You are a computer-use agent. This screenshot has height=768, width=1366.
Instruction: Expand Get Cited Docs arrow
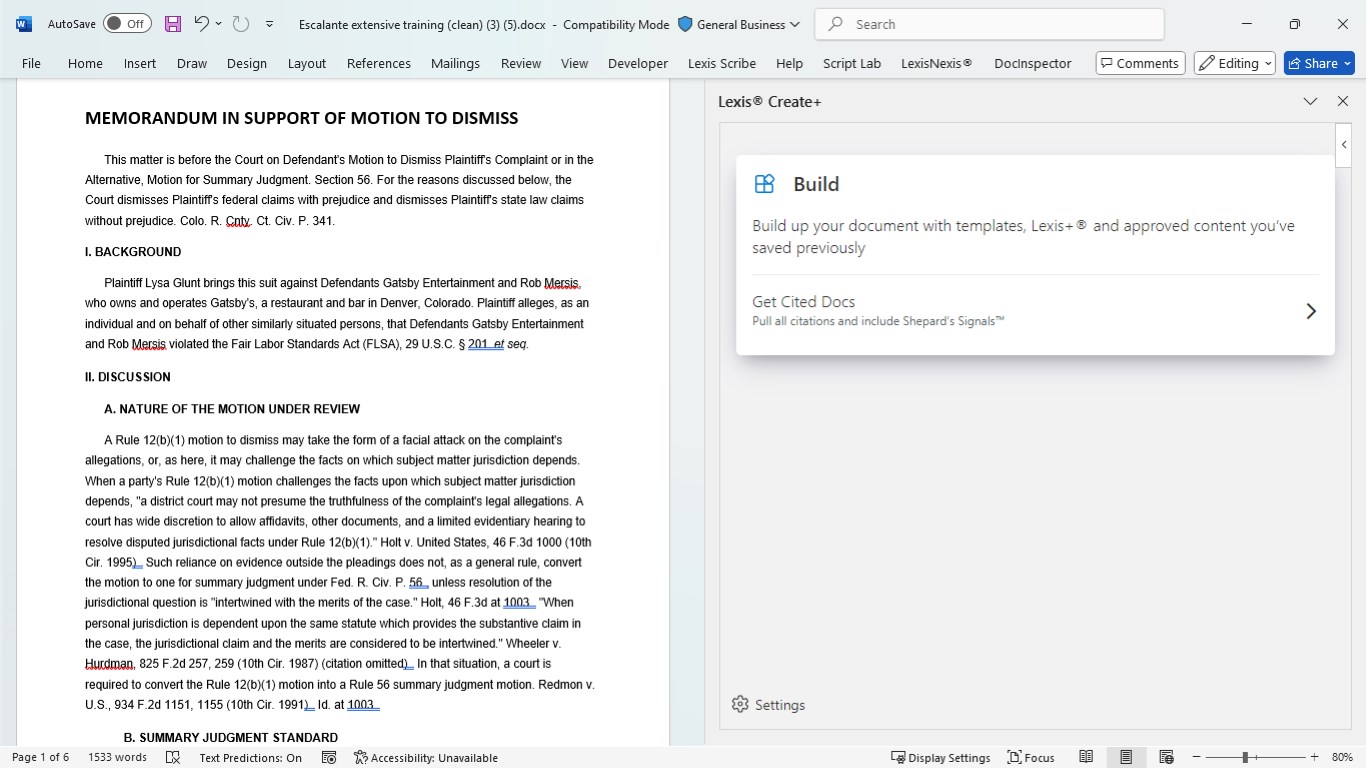point(1311,311)
